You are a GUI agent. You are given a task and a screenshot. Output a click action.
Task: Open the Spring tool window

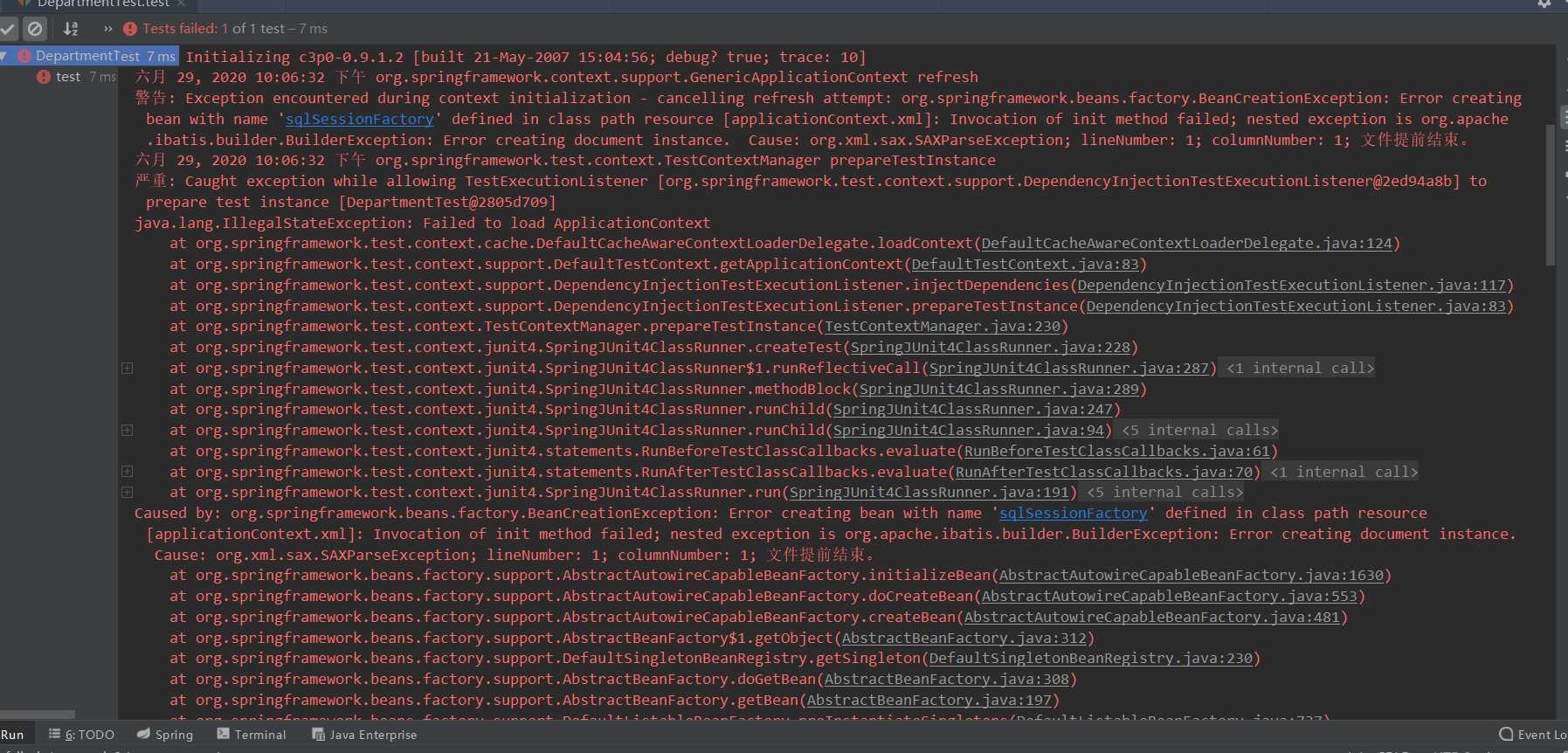point(165,735)
